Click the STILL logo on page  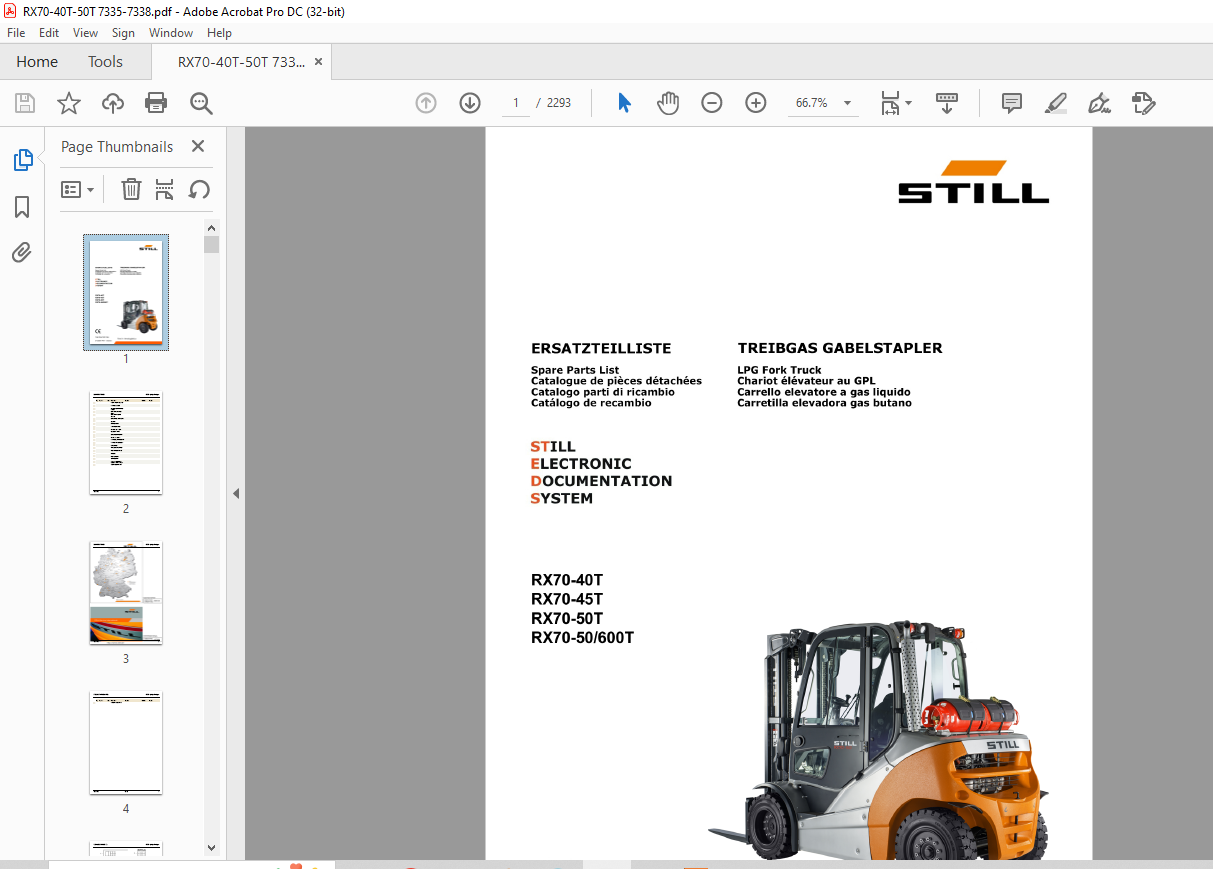click(973, 182)
